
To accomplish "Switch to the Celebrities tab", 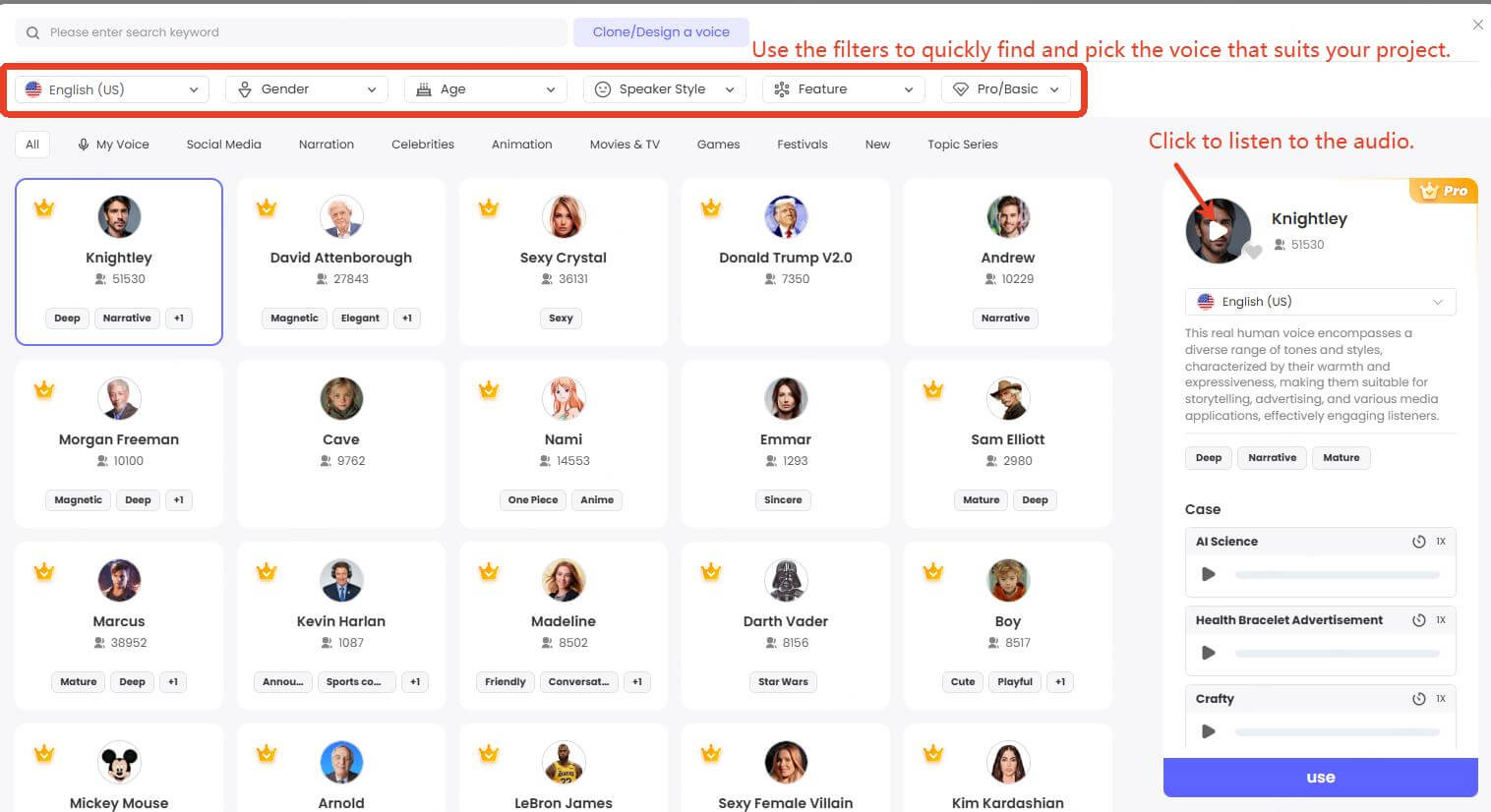I will click(x=422, y=144).
